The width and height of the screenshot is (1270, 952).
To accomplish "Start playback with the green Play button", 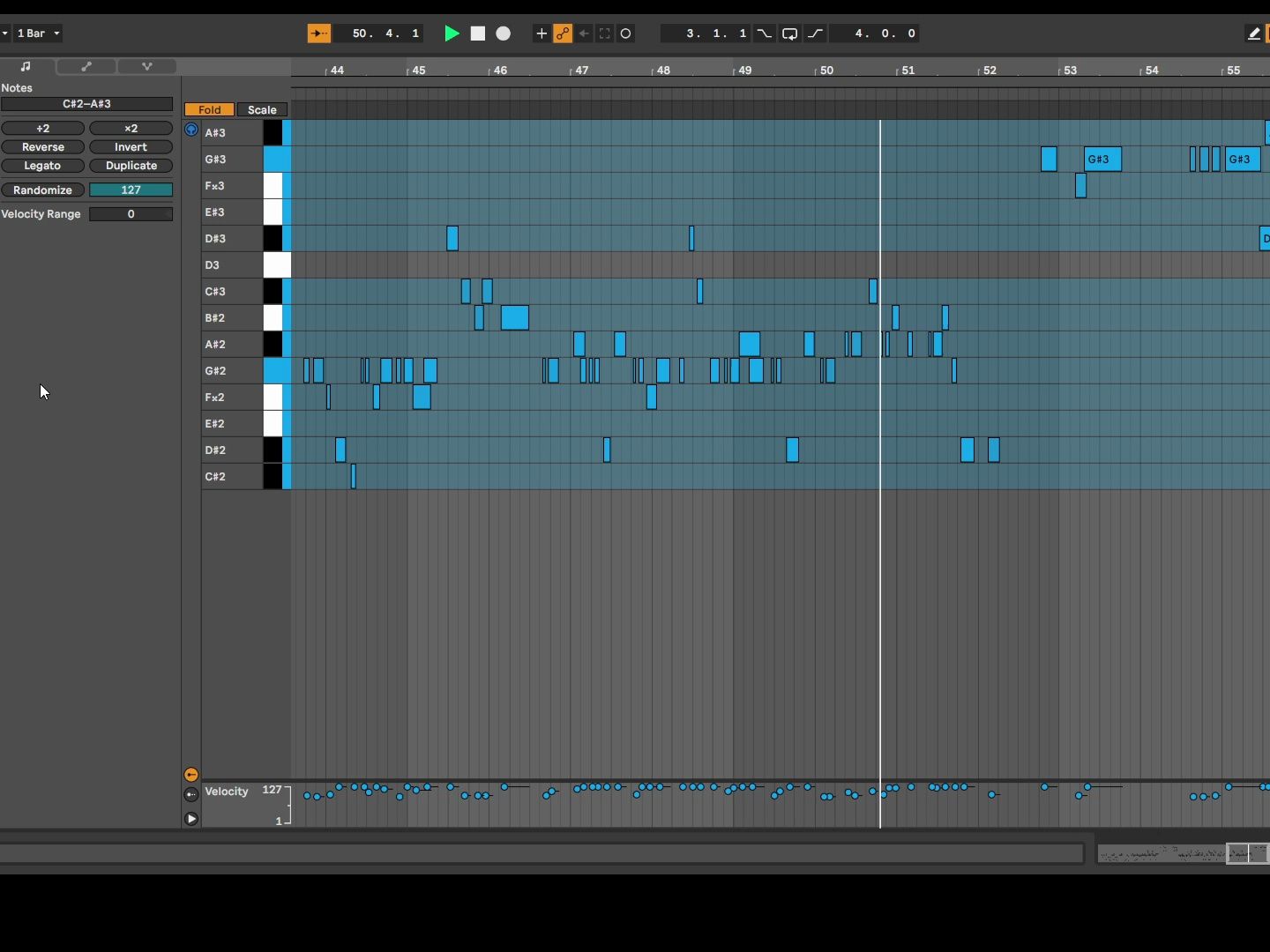I will click(x=452, y=33).
